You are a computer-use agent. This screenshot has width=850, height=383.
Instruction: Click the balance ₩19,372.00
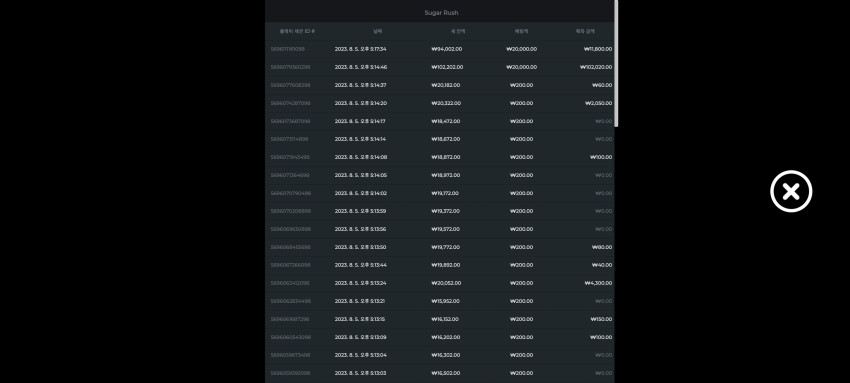[x=446, y=211]
